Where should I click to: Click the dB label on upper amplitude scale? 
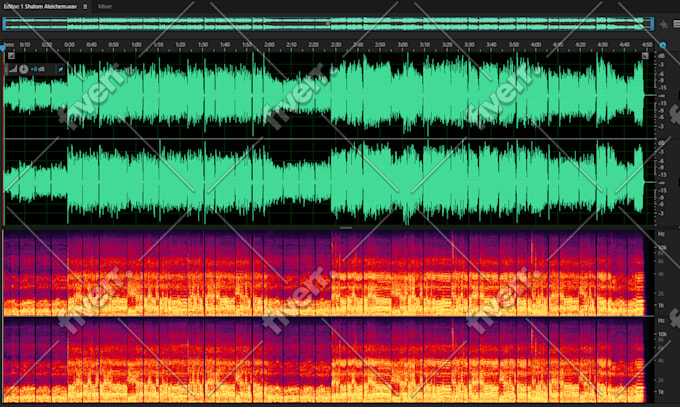pos(662,56)
